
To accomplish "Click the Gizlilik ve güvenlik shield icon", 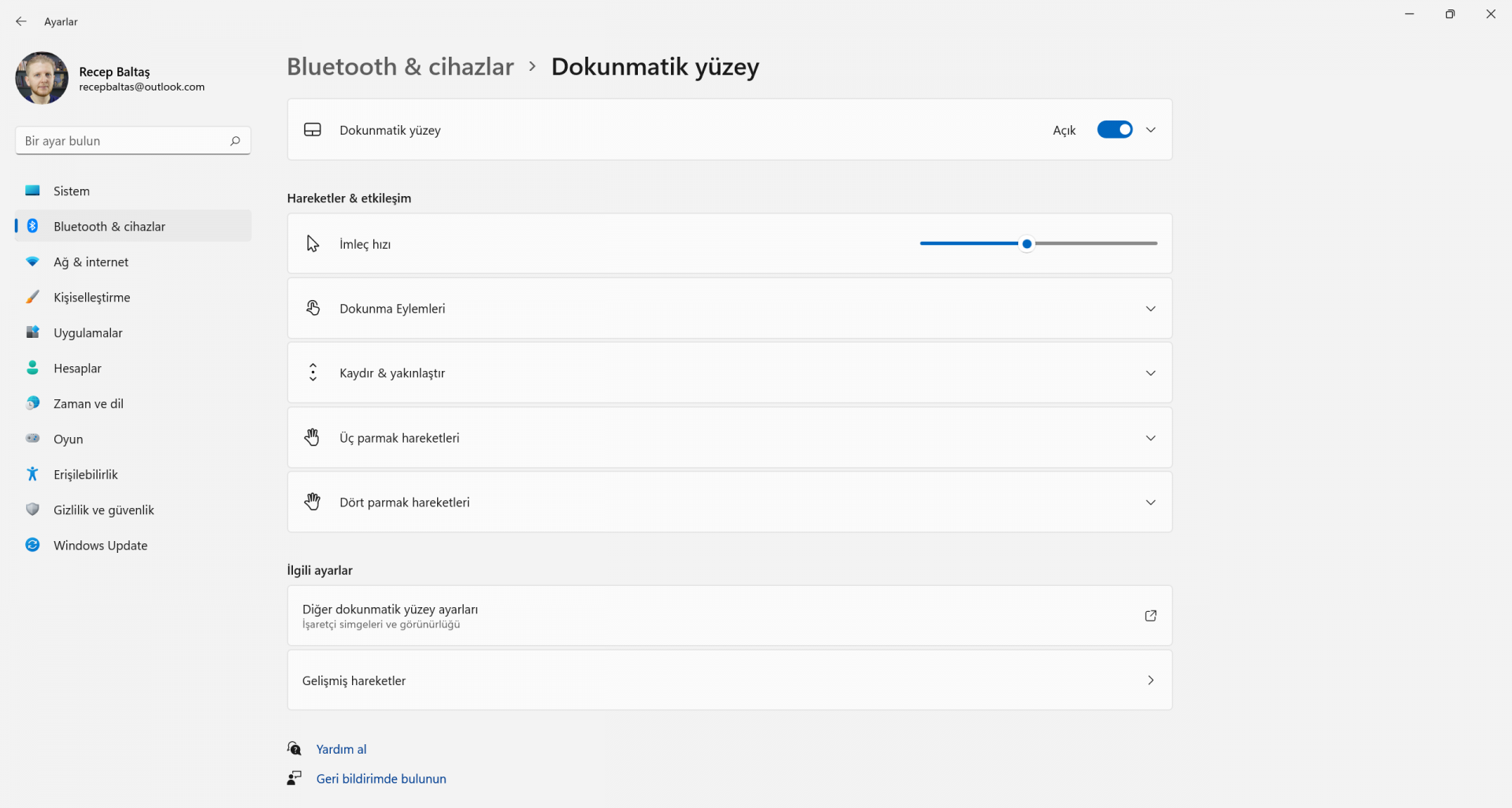I will click(32, 510).
